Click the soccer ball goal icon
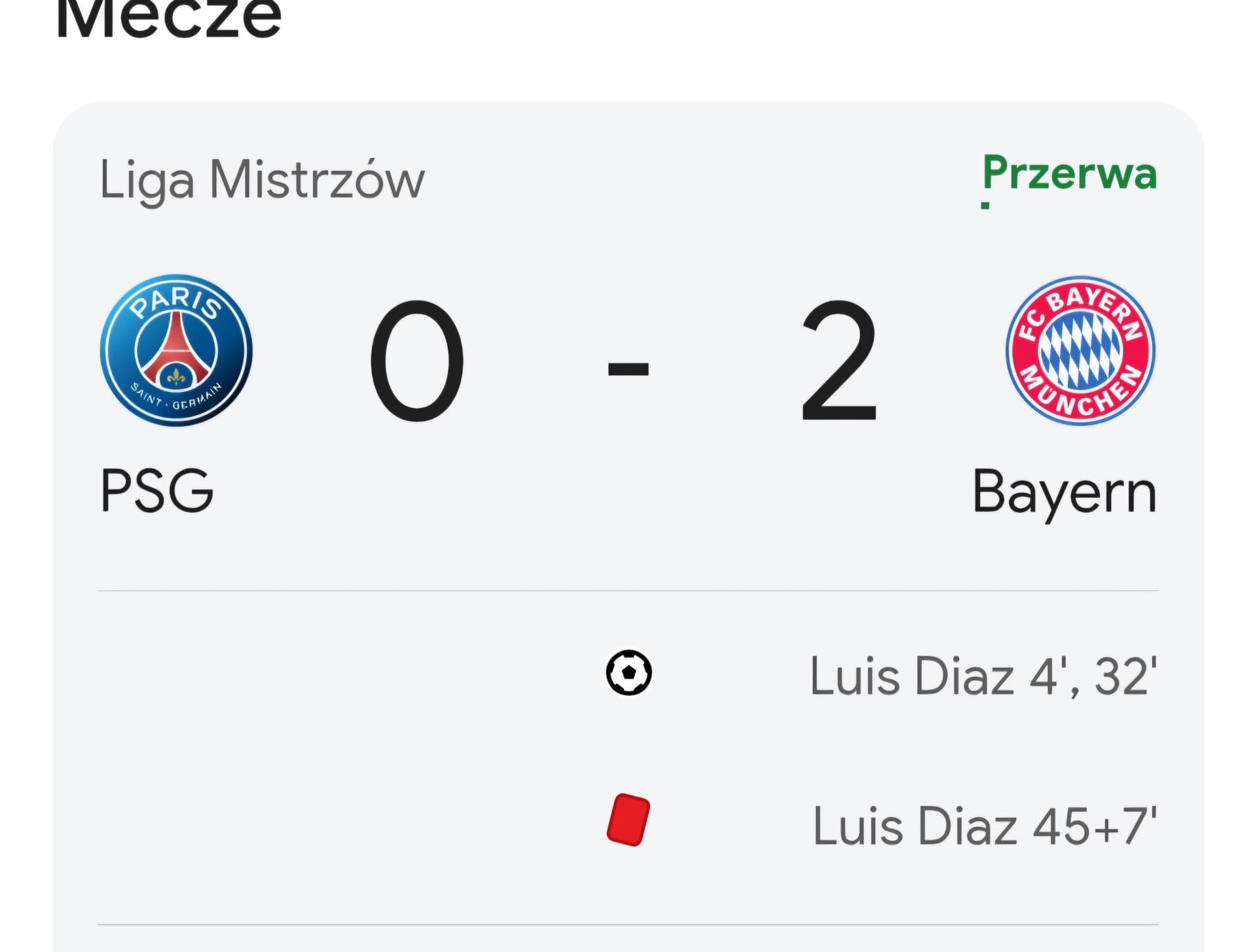The height and width of the screenshot is (952, 1257). [x=628, y=672]
